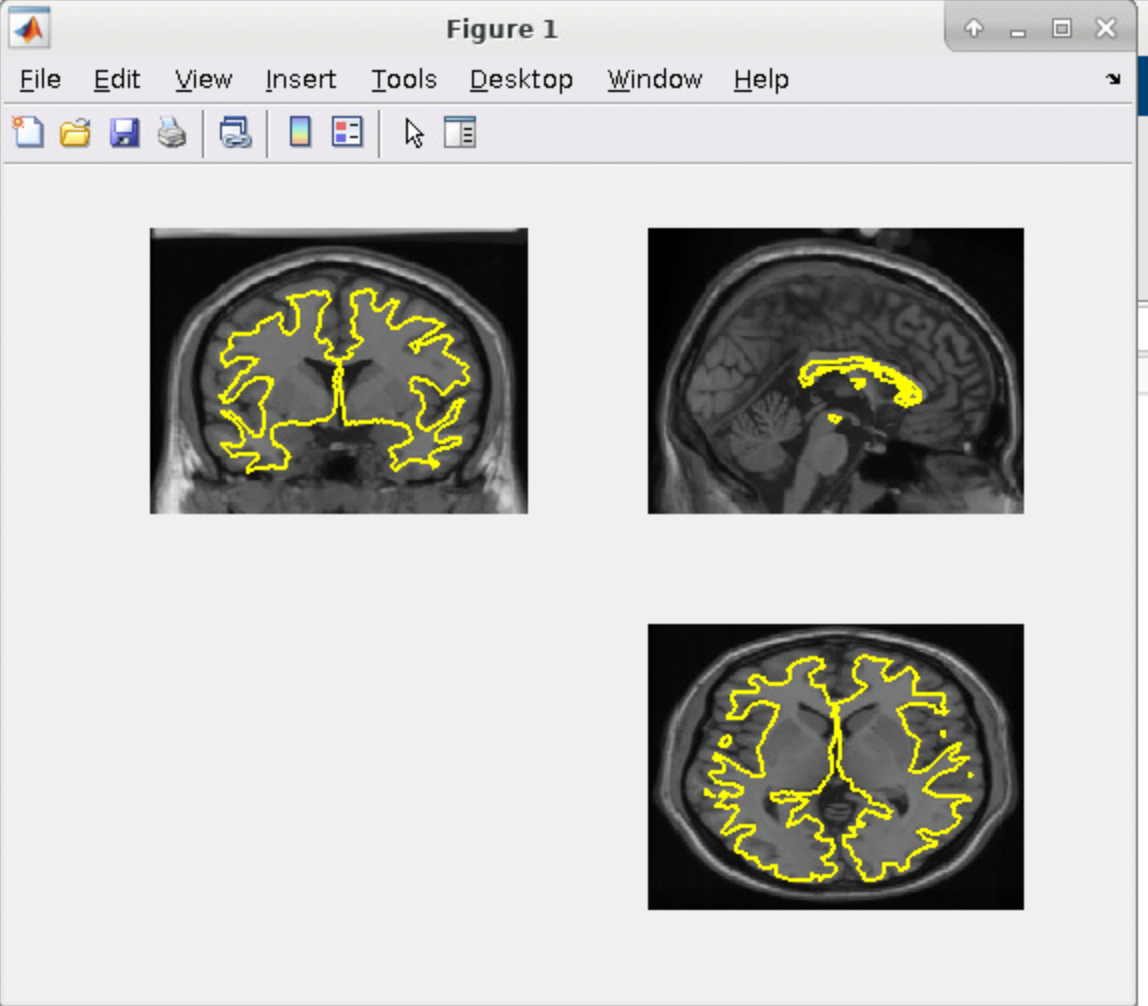Screen dimensions: 1148x1006
Task: Expand the Insert menu
Action: coord(300,80)
